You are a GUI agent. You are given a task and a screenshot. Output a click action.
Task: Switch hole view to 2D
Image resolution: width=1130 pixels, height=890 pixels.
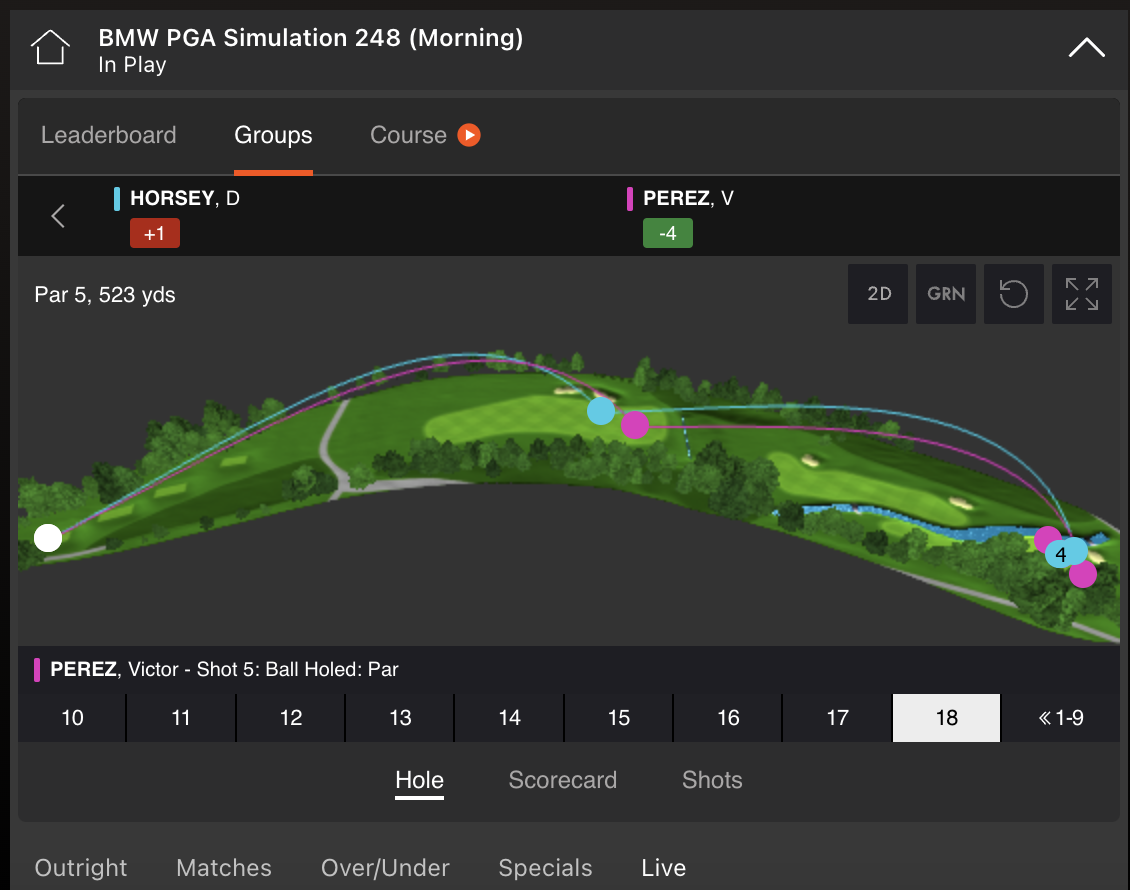pos(879,294)
